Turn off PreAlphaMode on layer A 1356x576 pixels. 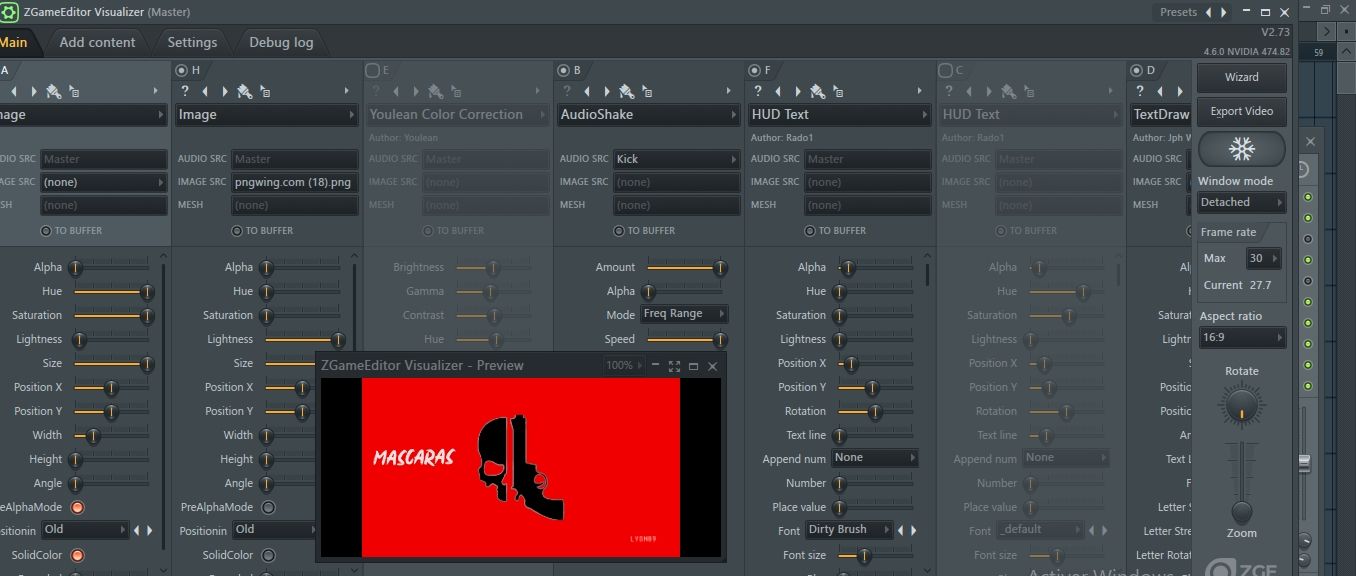[77, 507]
